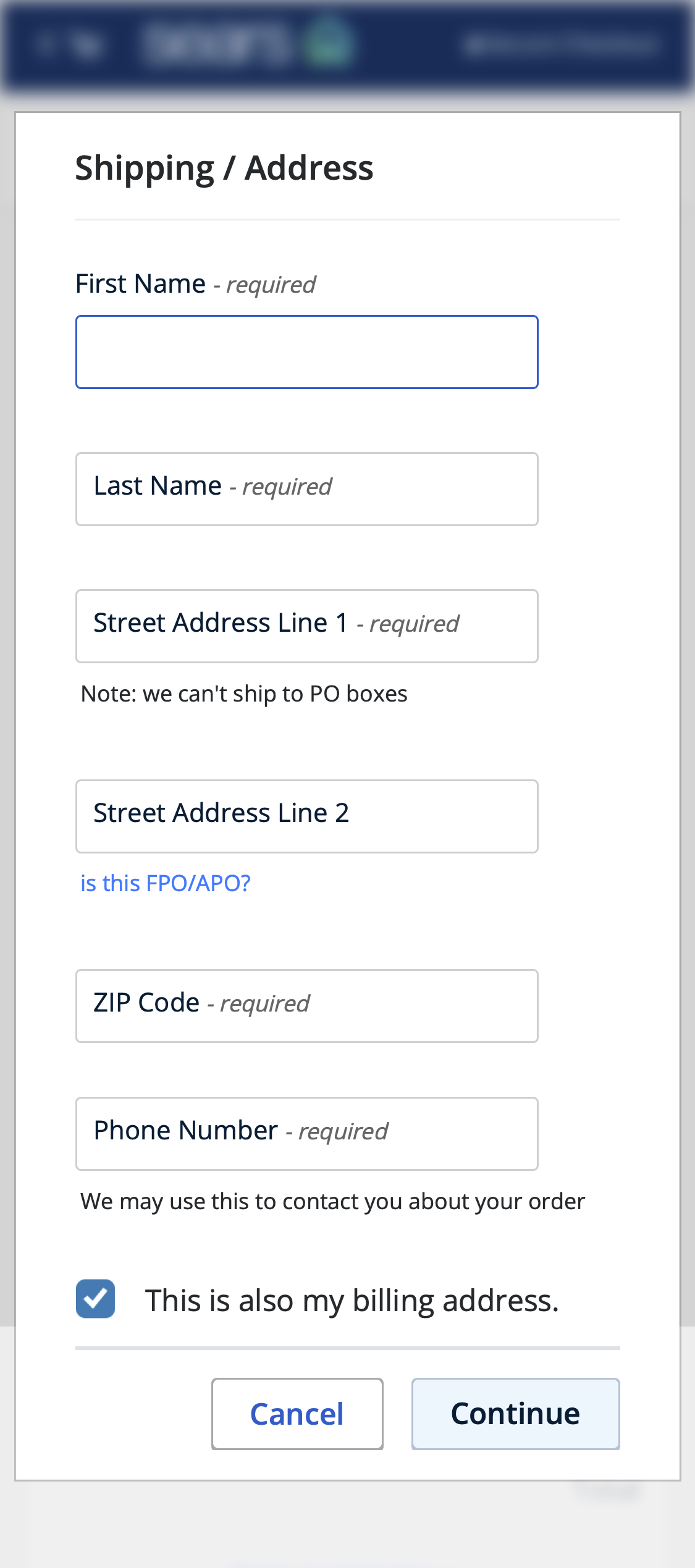Tick the billing address checkbox
Viewport: 695px width, 1568px height.
pyautogui.click(x=96, y=1299)
